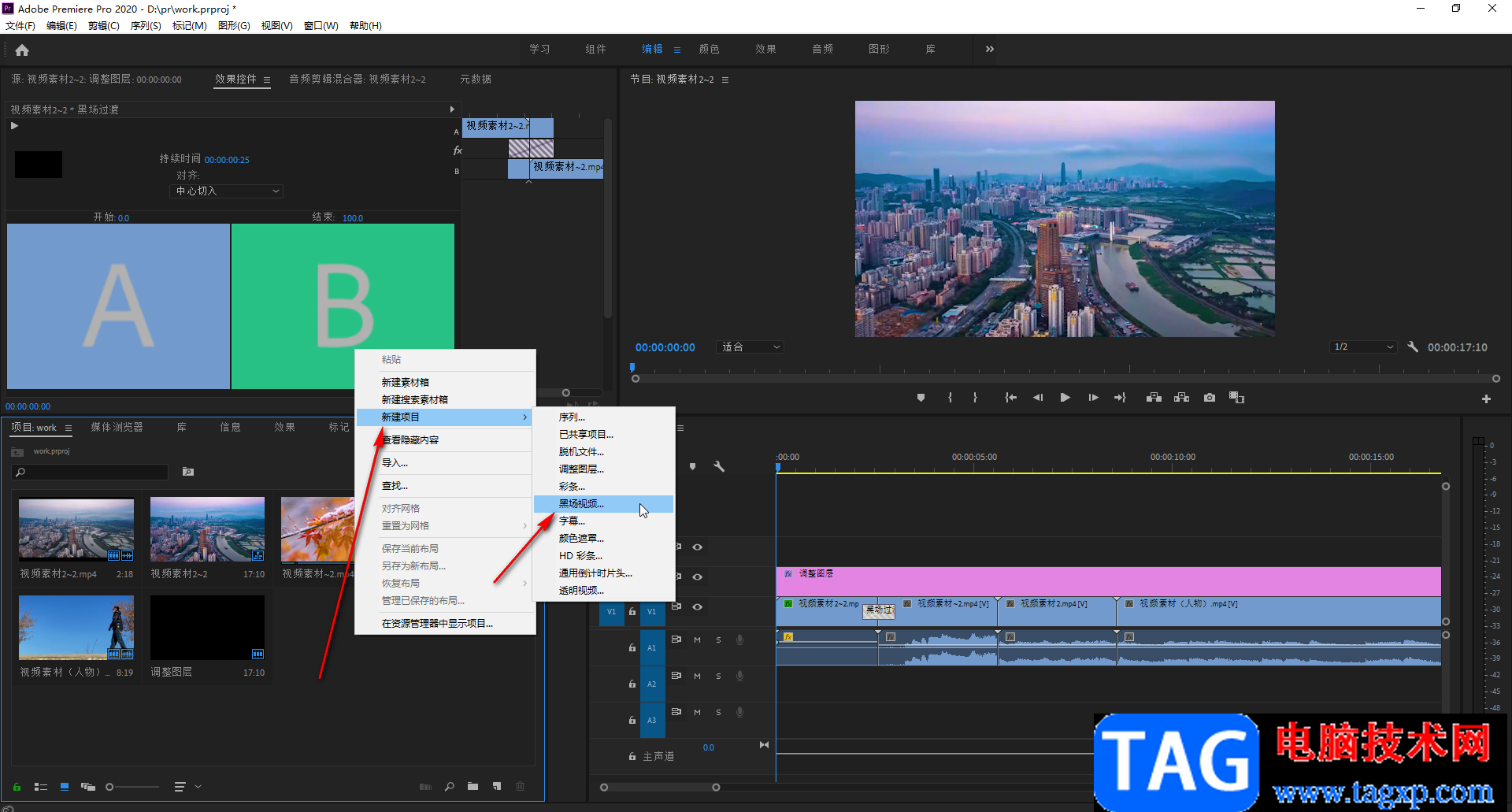The width and height of the screenshot is (1512, 812).
Task: Add marker in timeline header
Action: (692, 466)
